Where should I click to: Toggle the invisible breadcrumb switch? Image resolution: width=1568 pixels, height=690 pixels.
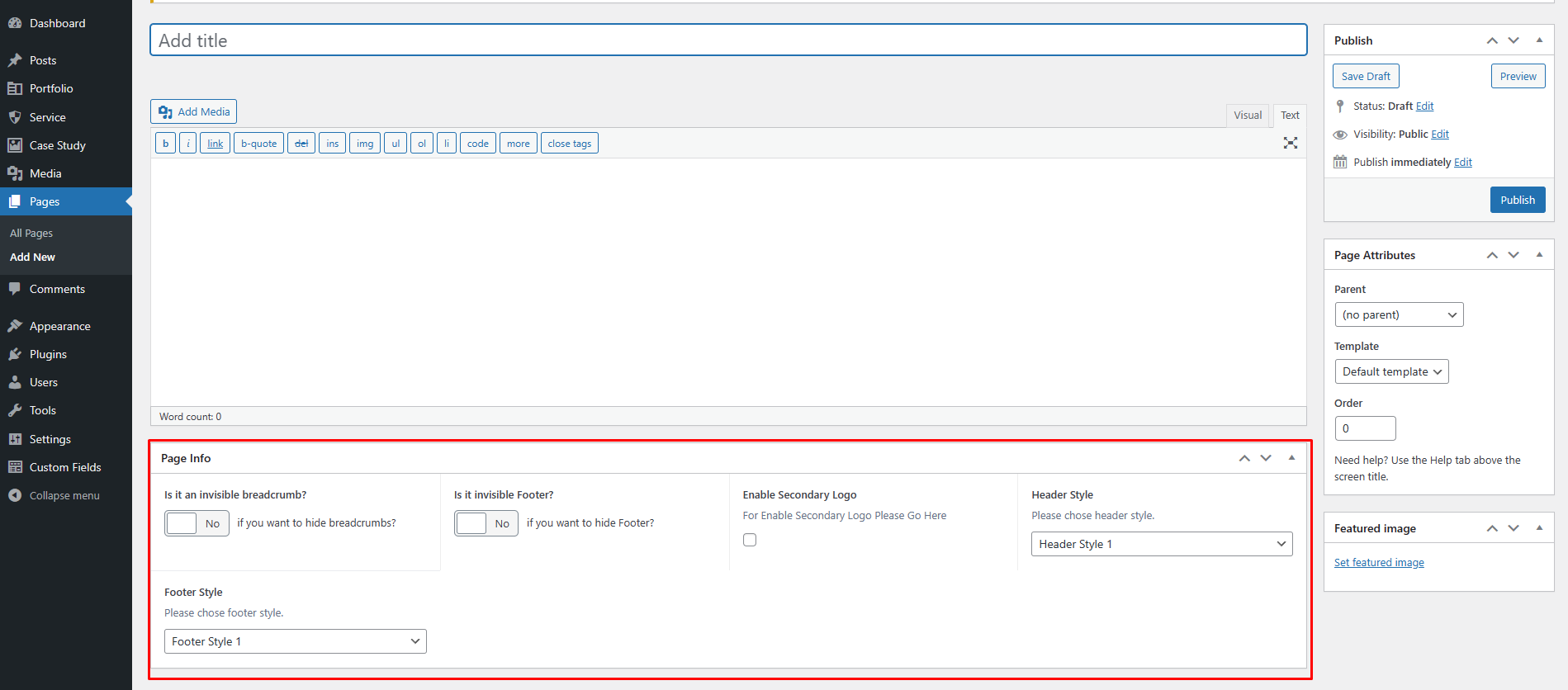pyautogui.click(x=197, y=523)
